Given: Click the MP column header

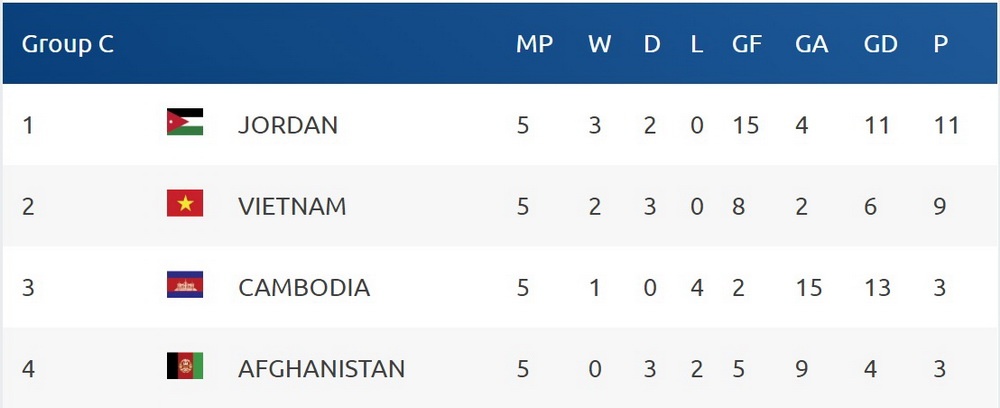Looking at the screenshot, I should coord(534,45).
